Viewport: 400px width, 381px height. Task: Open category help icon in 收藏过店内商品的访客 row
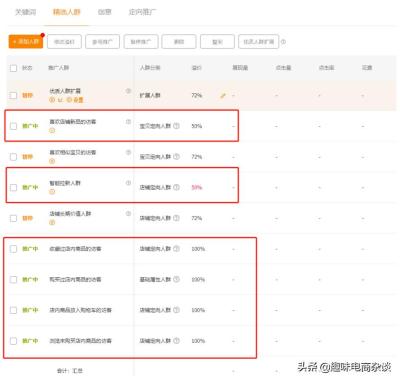(176, 249)
